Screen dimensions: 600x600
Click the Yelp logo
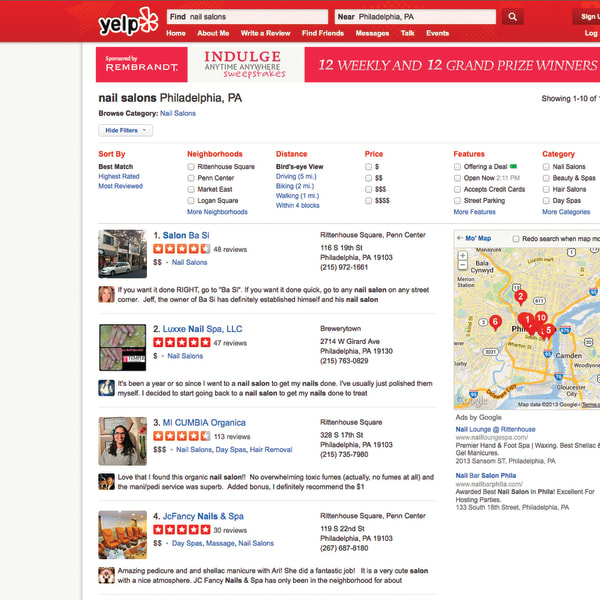pyautogui.click(x=128, y=22)
